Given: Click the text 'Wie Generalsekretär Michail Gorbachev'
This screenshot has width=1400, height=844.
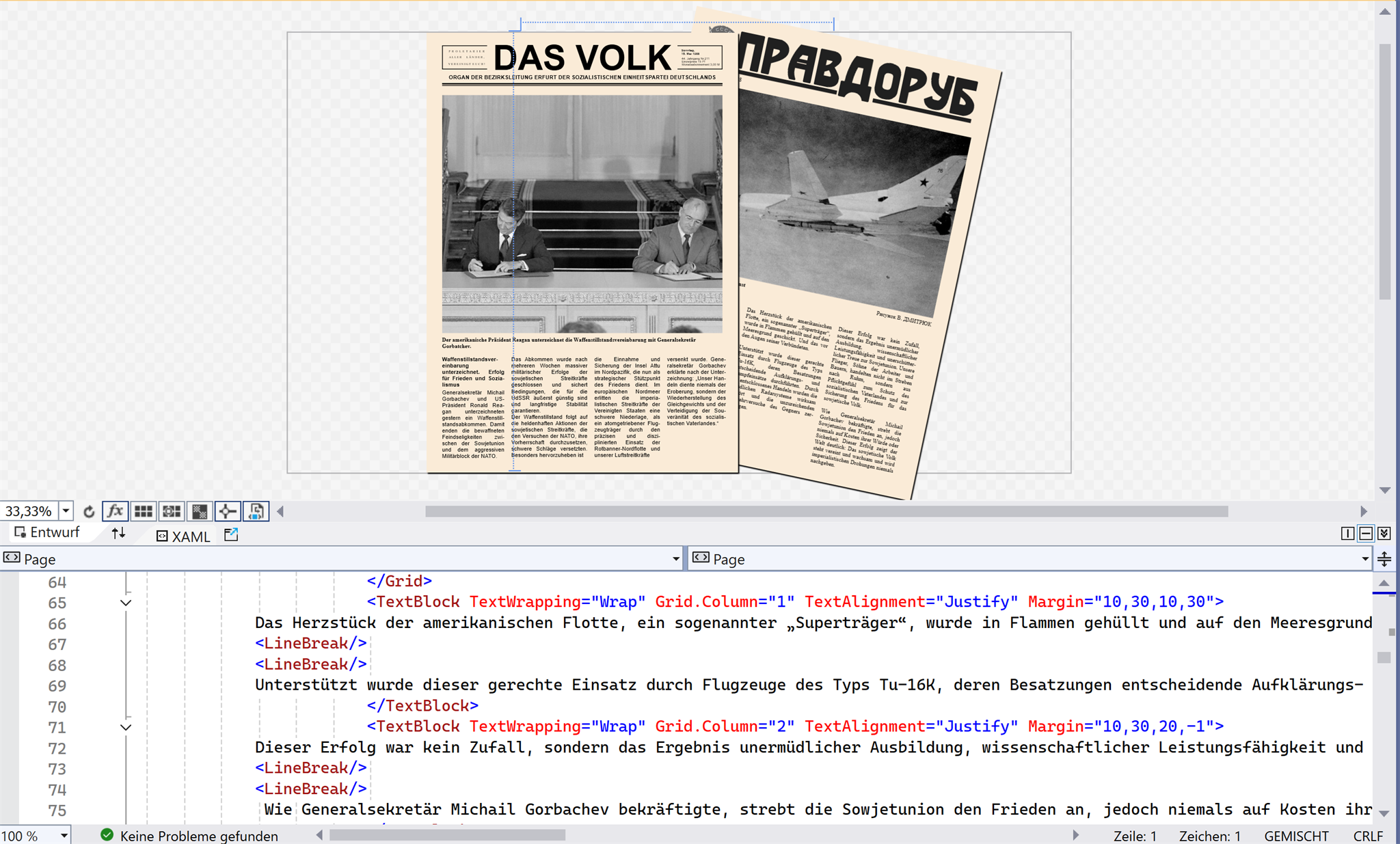Looking at the screenshot, I should coord(436,809).
